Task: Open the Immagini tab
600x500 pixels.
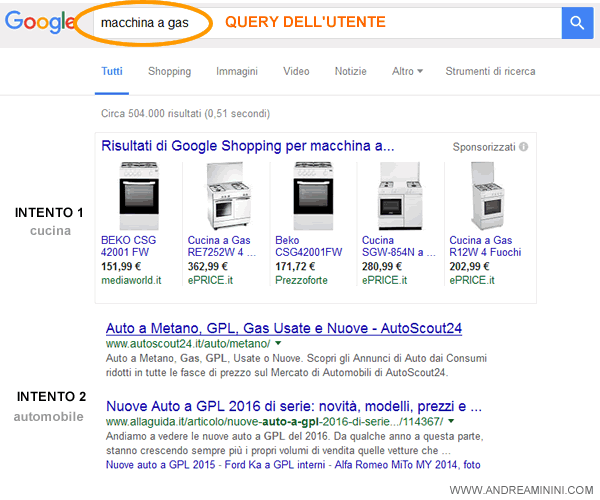Action: [x=237, y=71]
